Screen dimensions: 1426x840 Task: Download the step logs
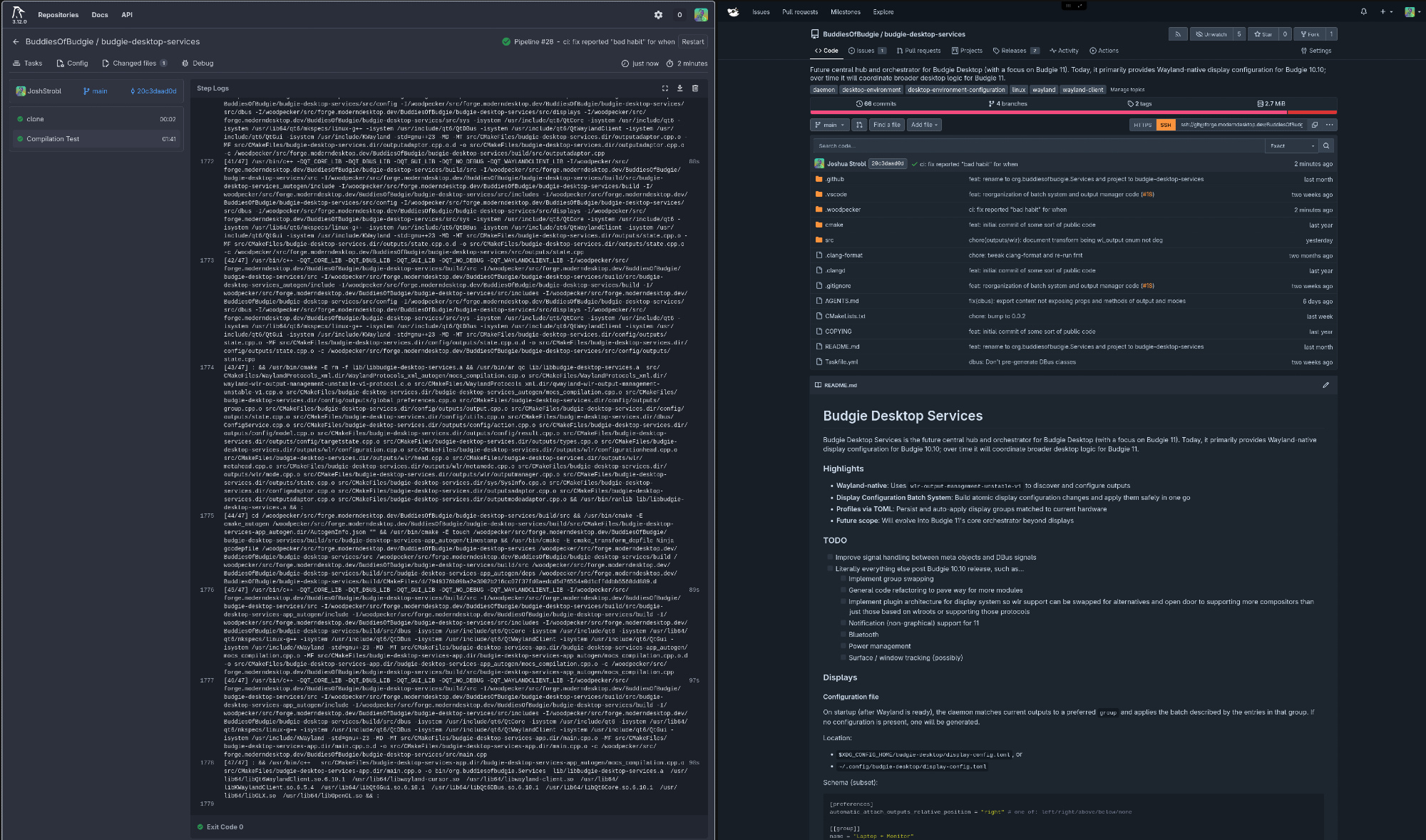[x=679, y=88]
